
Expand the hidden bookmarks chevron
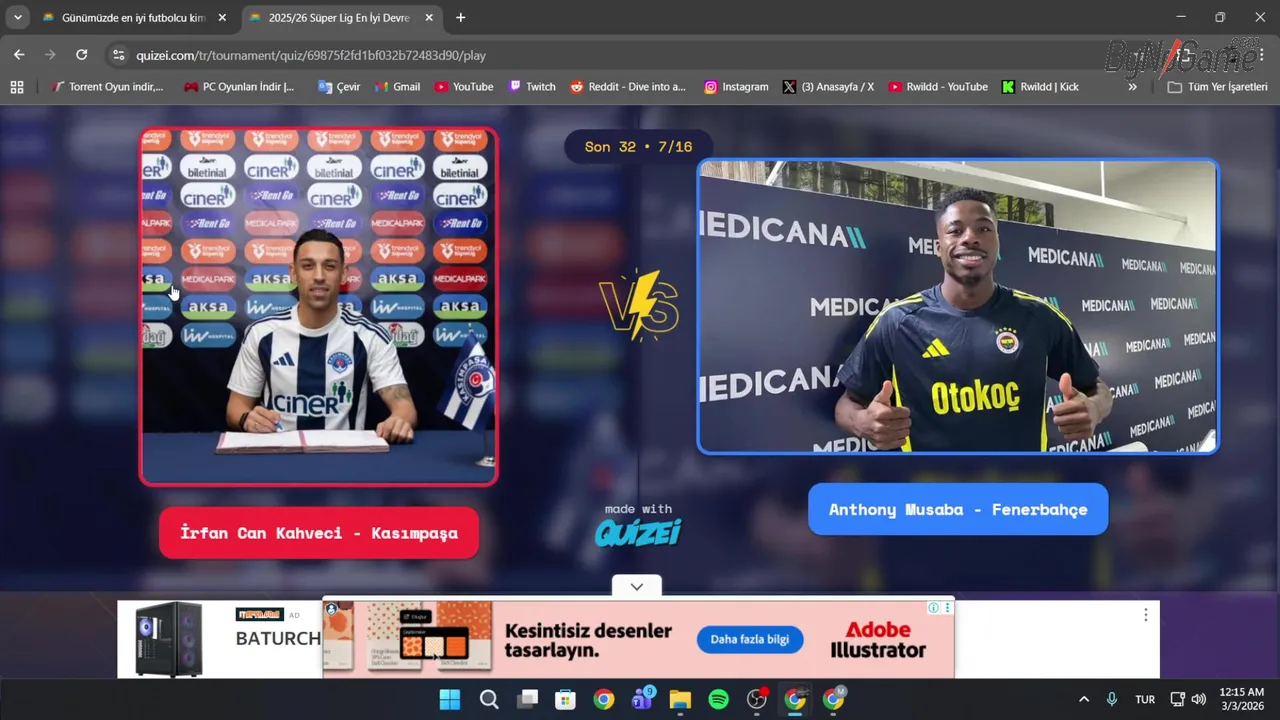click(x=1132, y=87)
